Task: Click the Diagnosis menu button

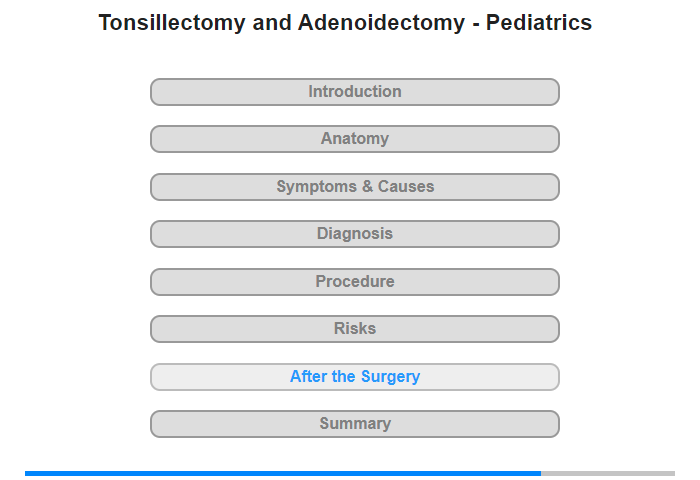Action: [355, 234]
